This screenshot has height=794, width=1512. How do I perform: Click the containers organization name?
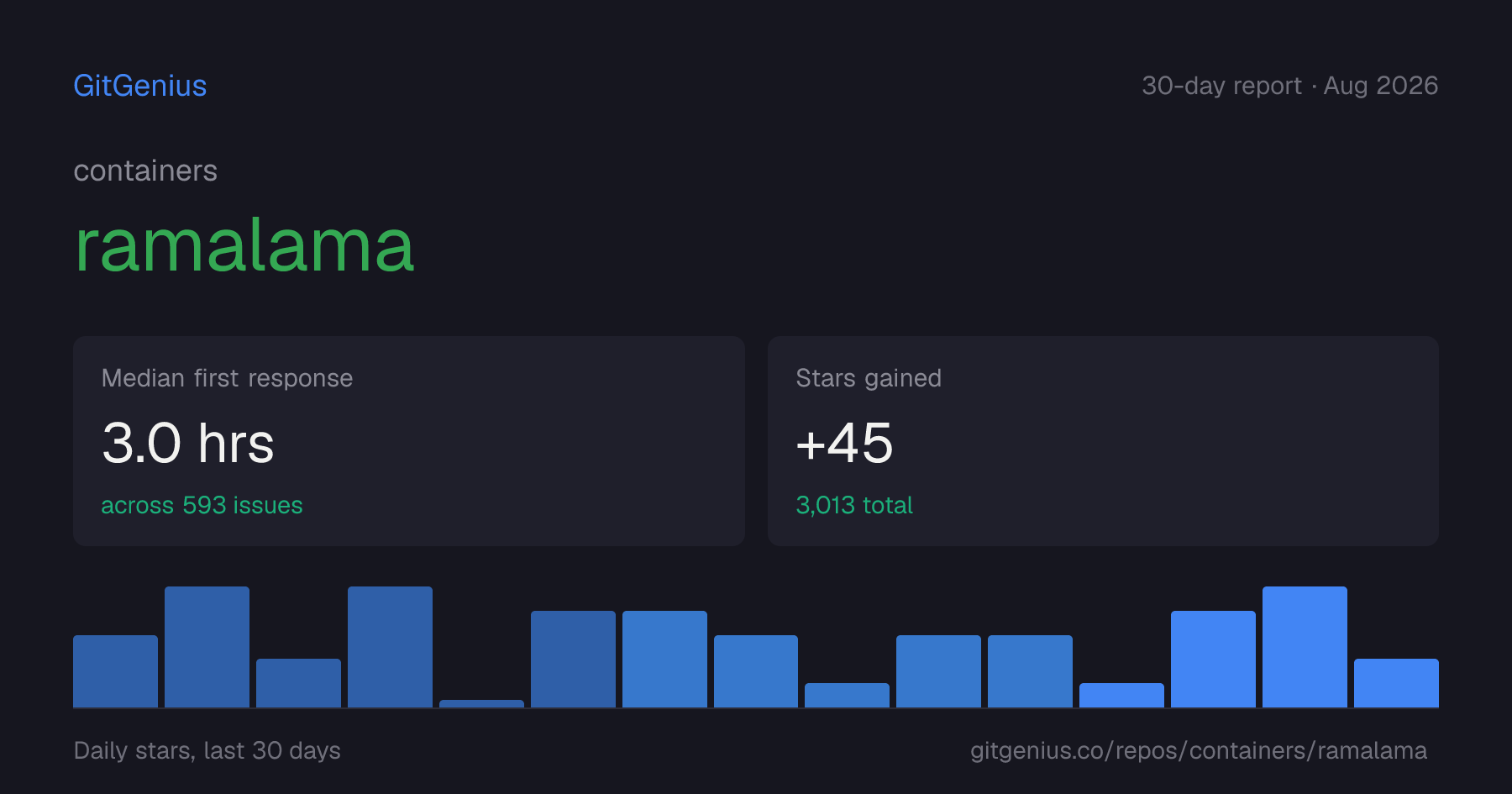coord(145,171)
